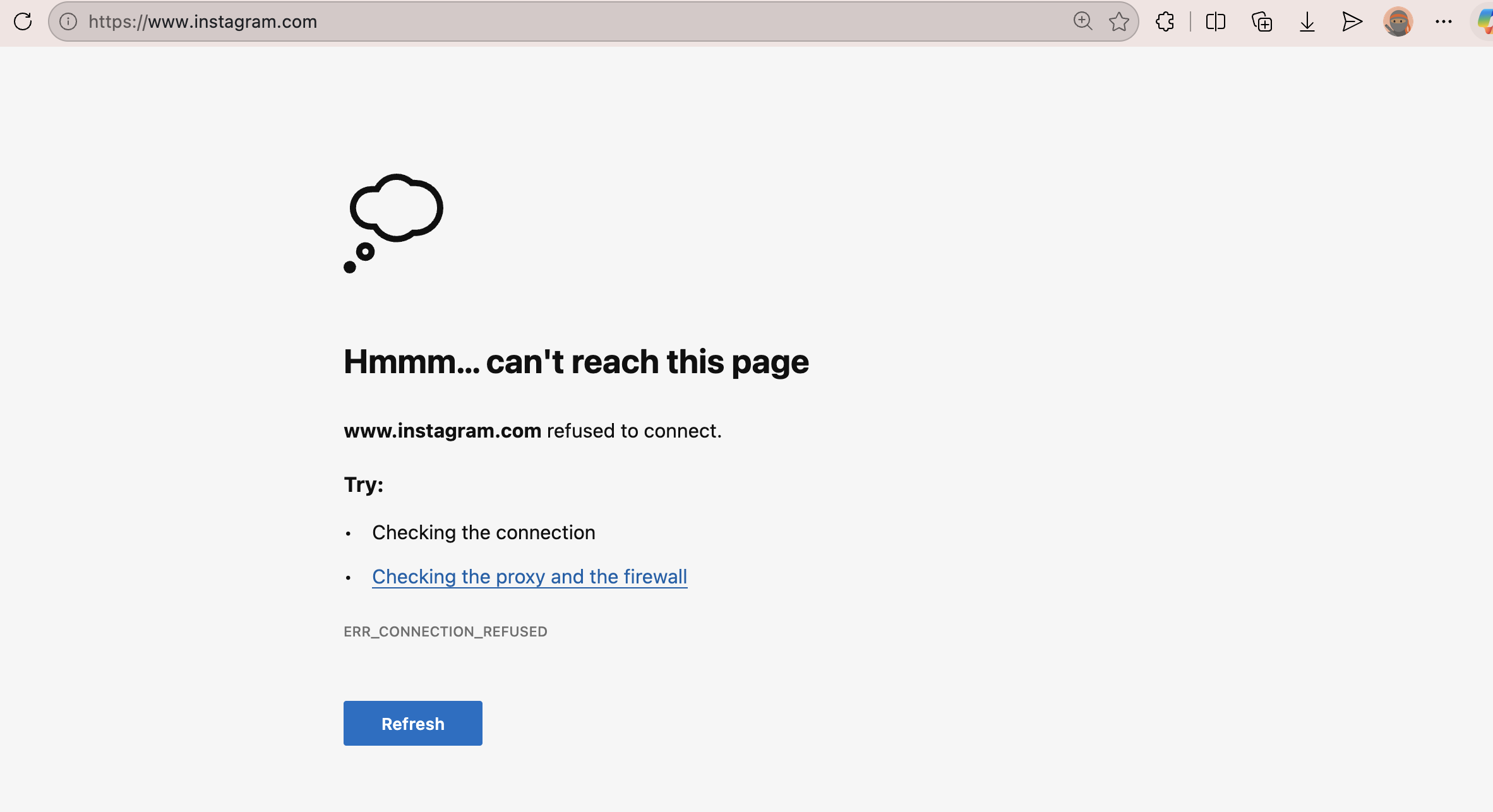The height and width of the screenshot is (812, 1493).
Task: Toggle the favorites star for this page
Action: point(1119,21)
